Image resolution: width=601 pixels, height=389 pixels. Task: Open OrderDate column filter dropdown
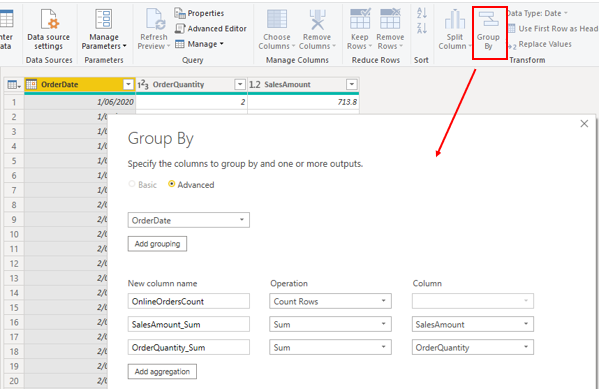(x=128, y=84)
